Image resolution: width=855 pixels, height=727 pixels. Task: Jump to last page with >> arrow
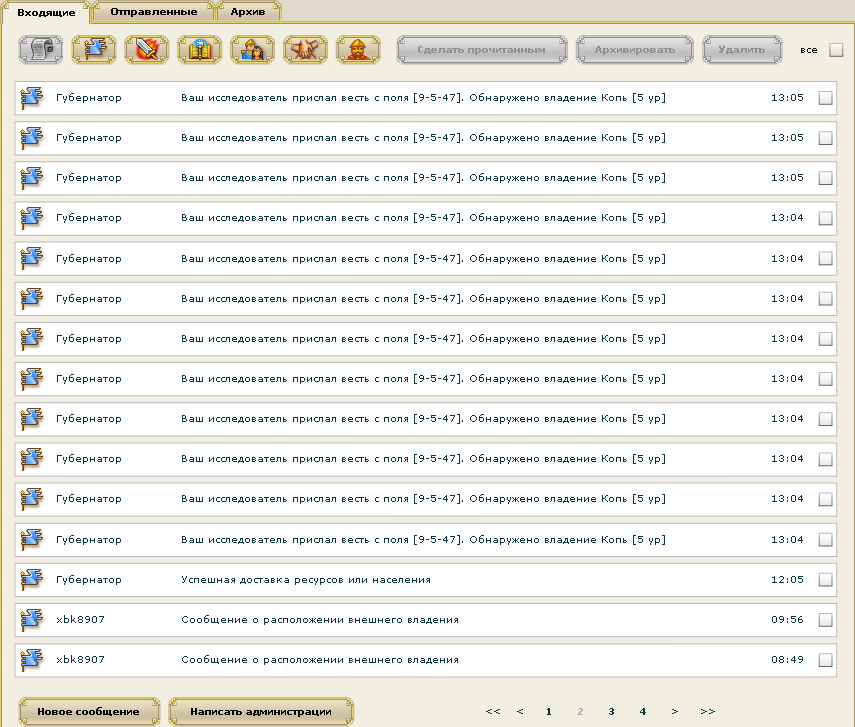(x=707, y=711)
